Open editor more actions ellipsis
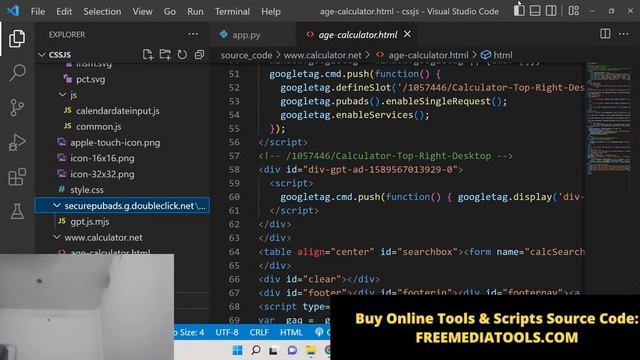 click(624, 34)
